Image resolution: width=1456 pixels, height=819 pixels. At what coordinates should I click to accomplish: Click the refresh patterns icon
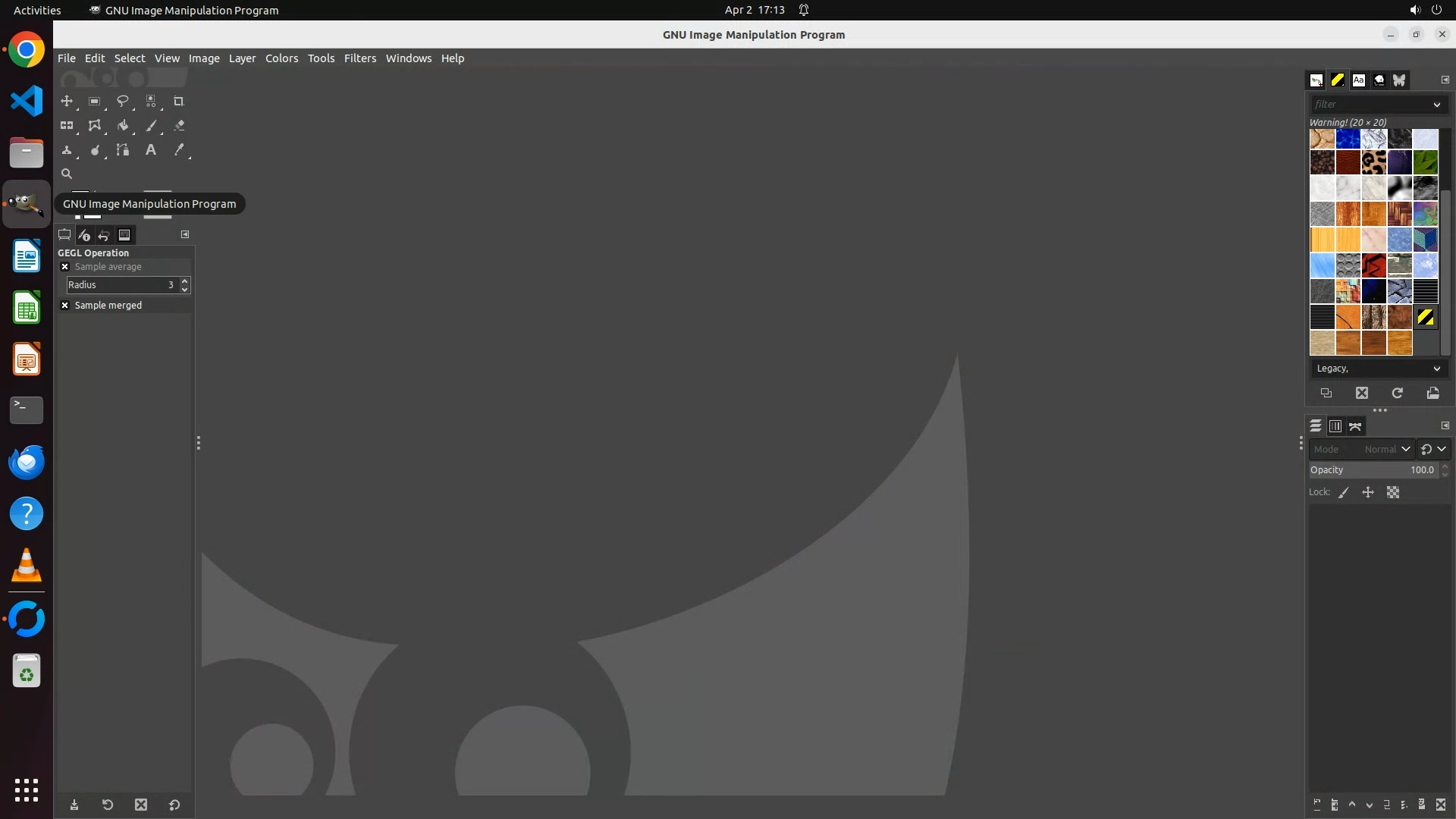click(x=1397, y=393)
